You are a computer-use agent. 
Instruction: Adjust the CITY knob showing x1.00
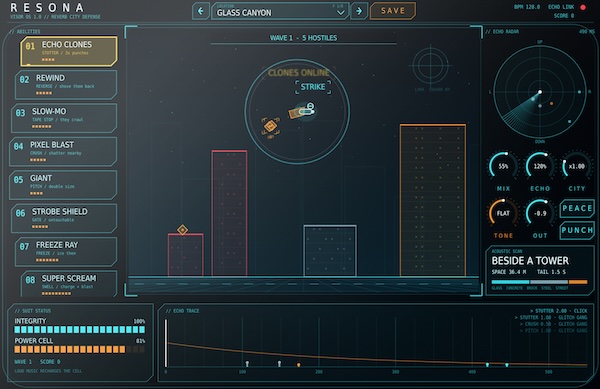click(x=576, y=166)
